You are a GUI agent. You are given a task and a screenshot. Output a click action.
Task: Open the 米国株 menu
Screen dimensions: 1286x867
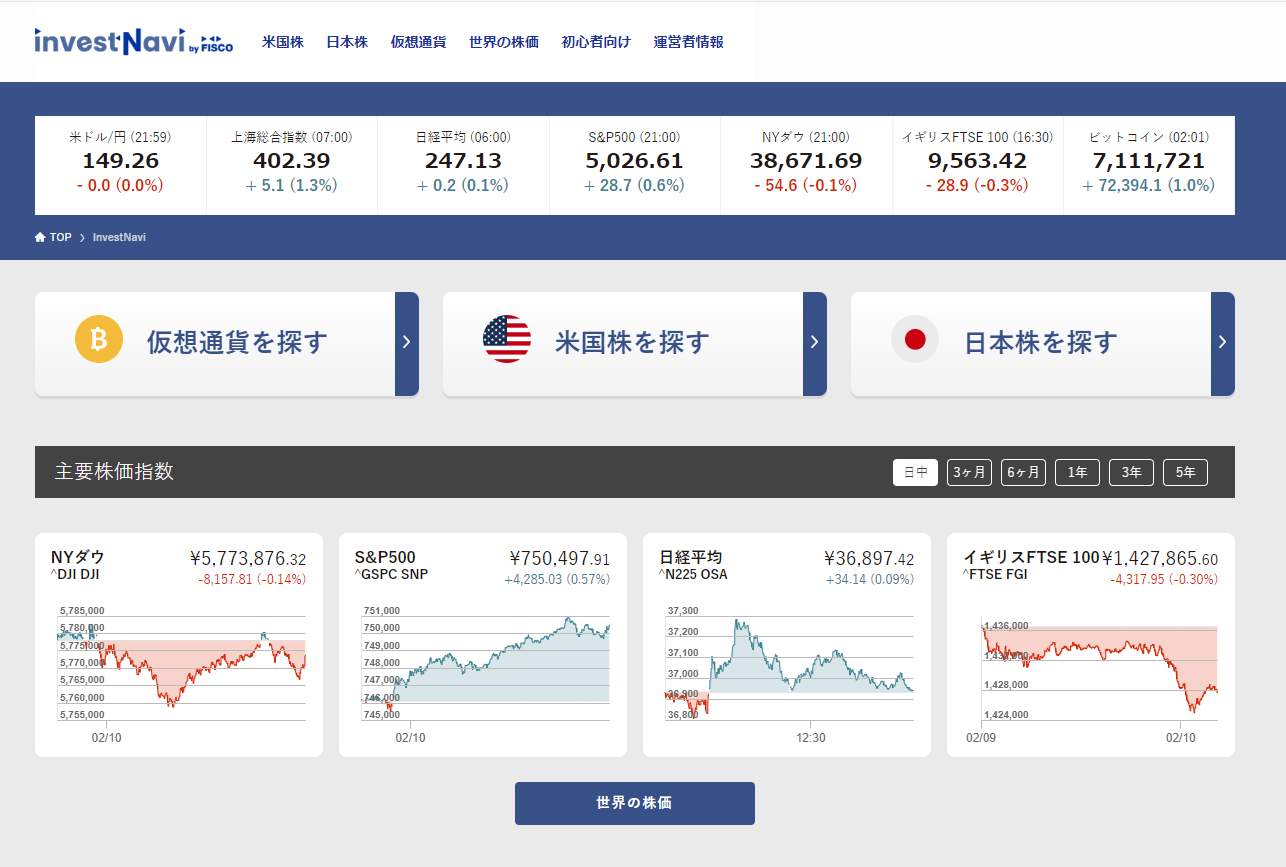tap(283, 42)
